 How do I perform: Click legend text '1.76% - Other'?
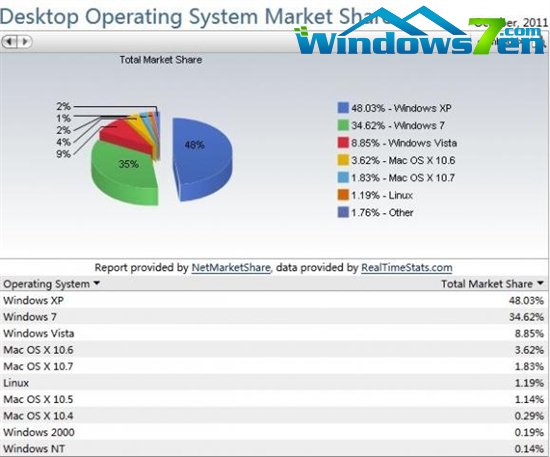coord(382,213)
